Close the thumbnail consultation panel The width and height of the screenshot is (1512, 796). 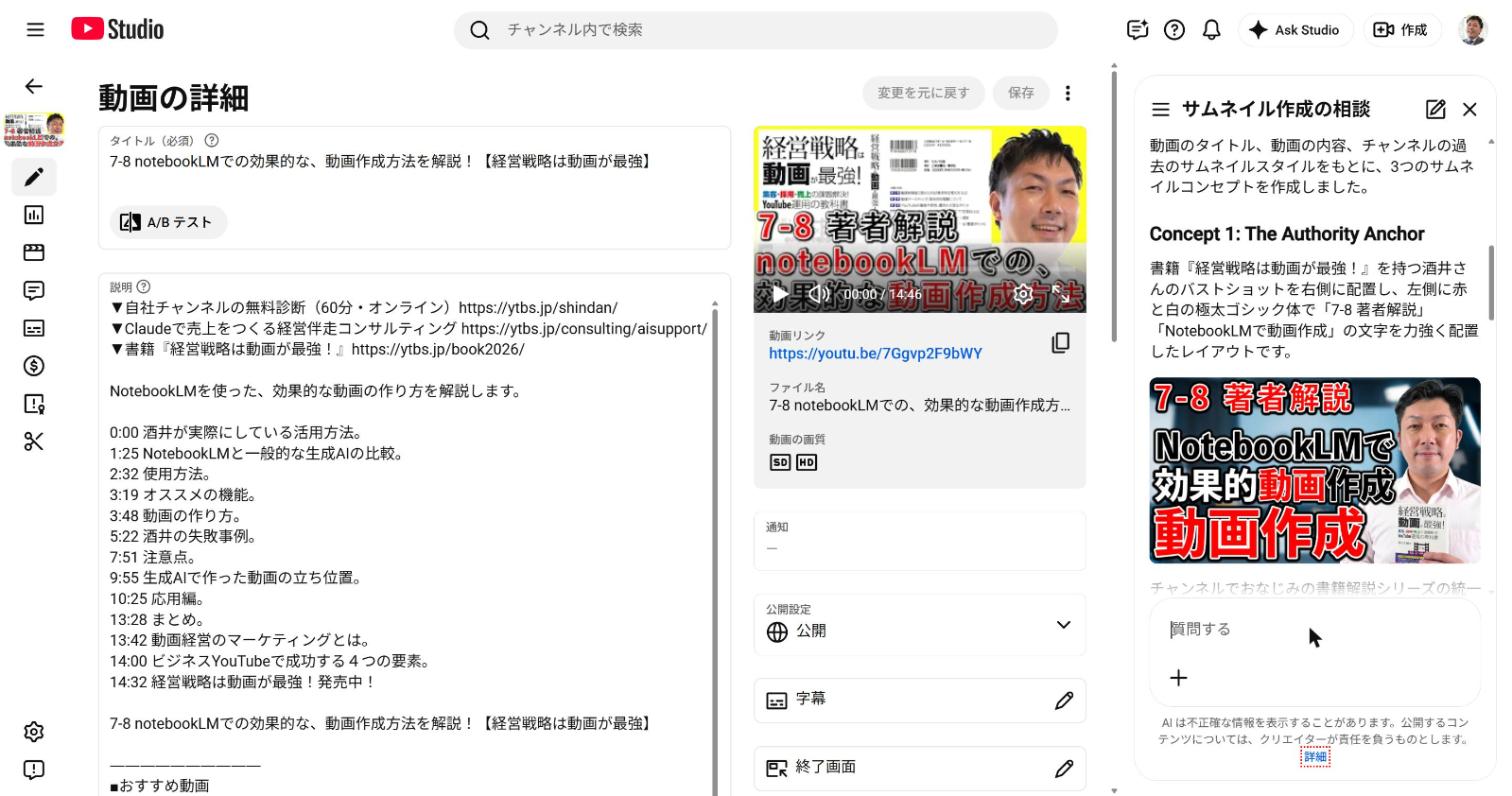(x=1469, y=109)
